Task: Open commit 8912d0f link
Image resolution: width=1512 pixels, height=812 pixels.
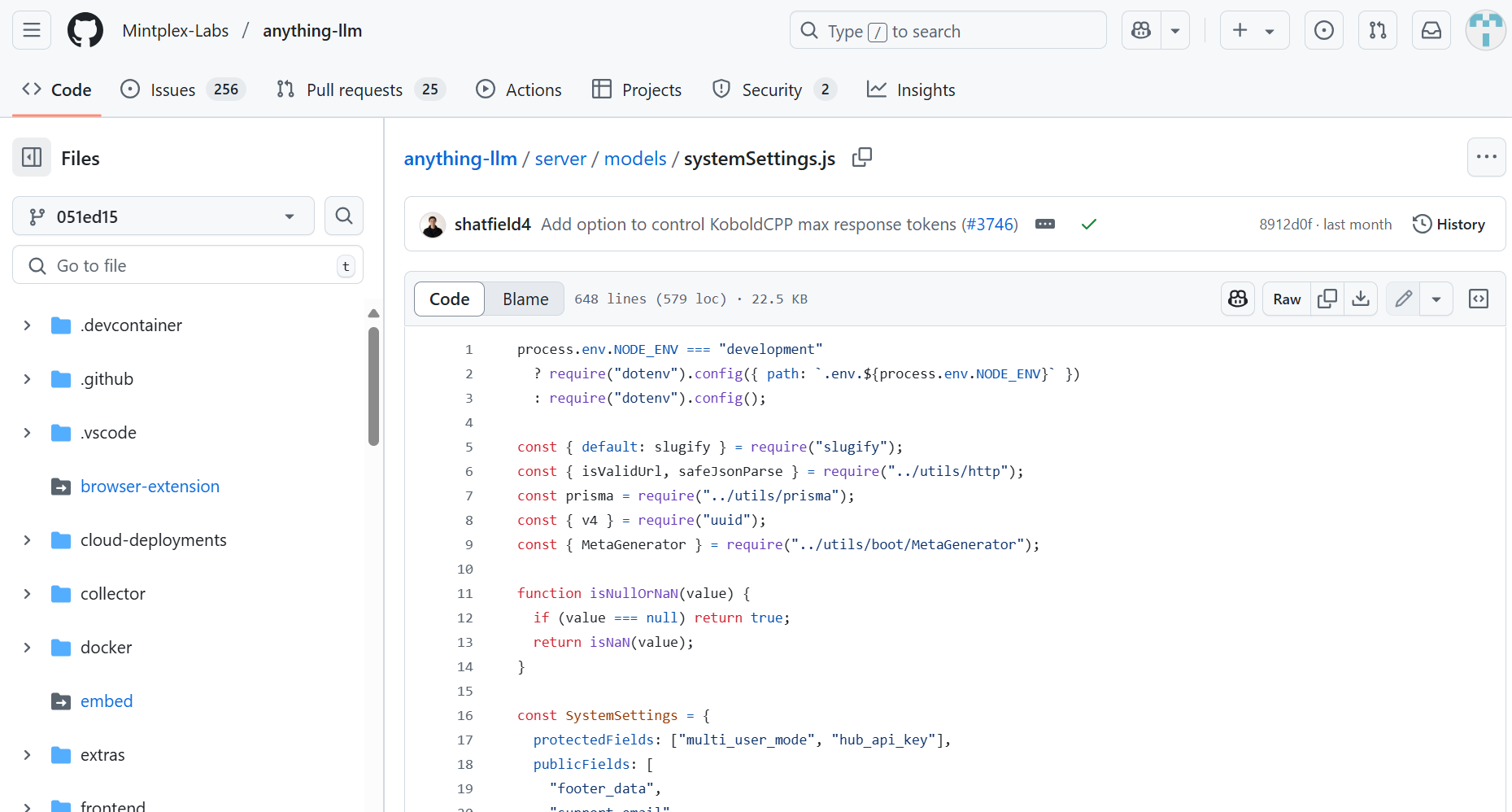Action: [1286, 225]
